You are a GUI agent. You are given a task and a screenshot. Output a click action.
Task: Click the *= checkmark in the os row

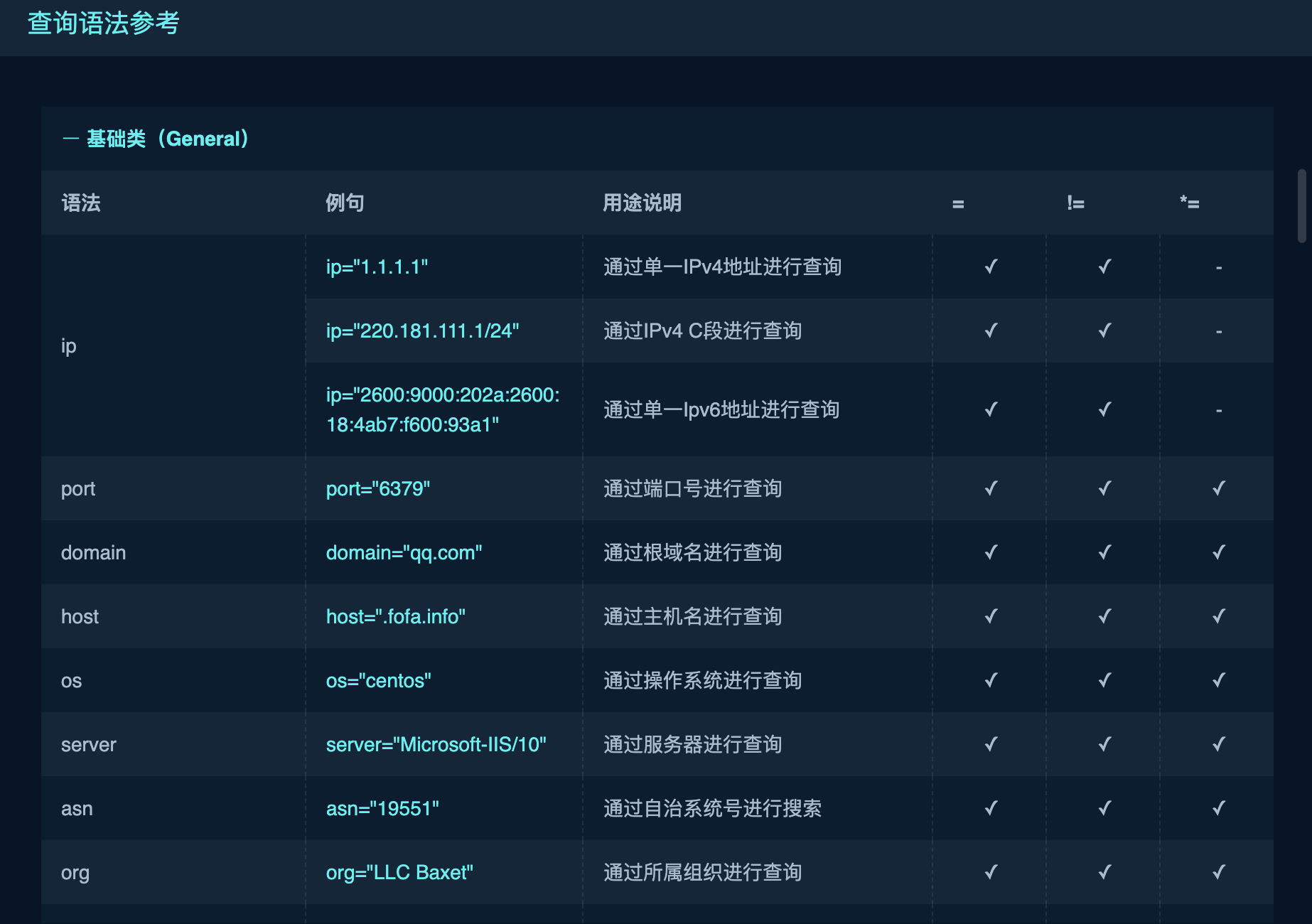point(1218,680)
